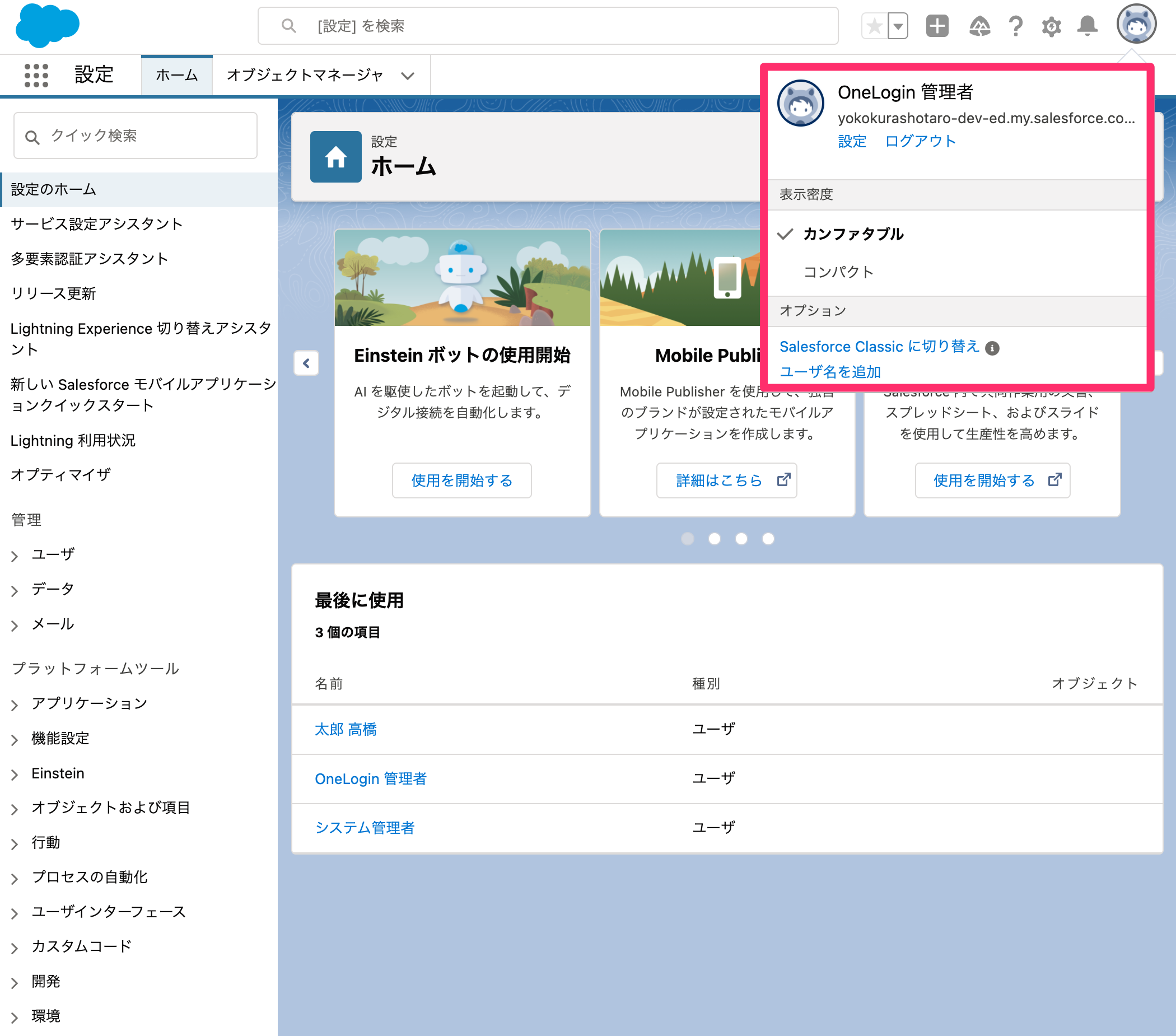
Task: Click the 名前 column header
Action: (329, 684)
